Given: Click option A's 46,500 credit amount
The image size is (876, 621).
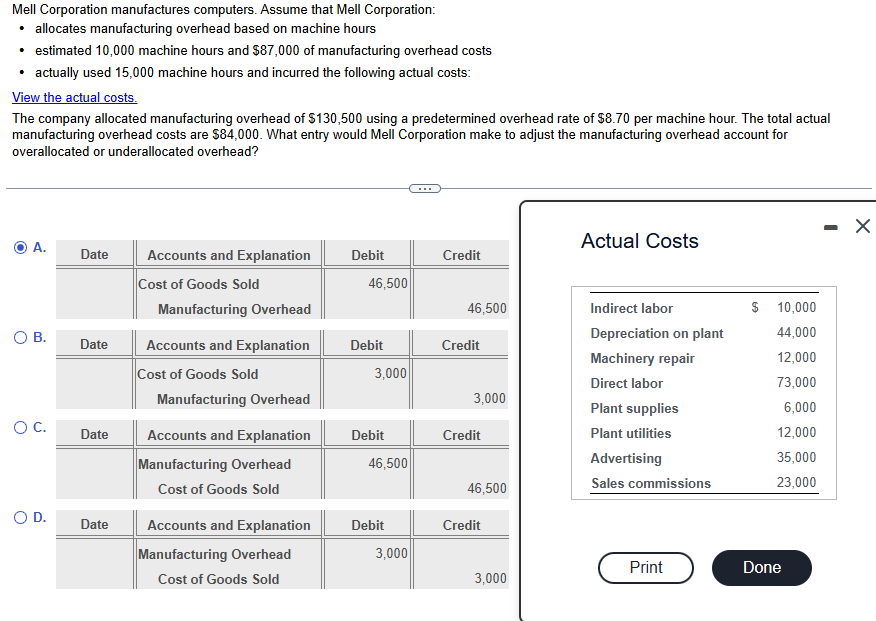Looking at the screenshot, I should (487, 308).
